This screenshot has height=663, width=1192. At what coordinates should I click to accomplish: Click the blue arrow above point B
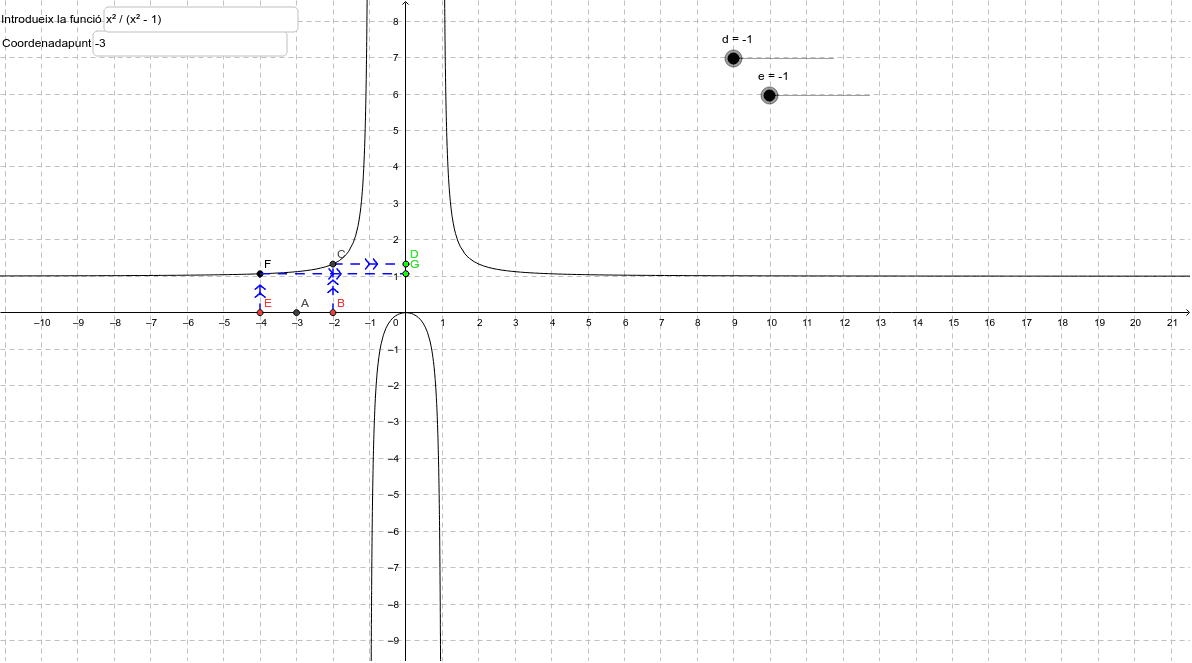(333, 288)
